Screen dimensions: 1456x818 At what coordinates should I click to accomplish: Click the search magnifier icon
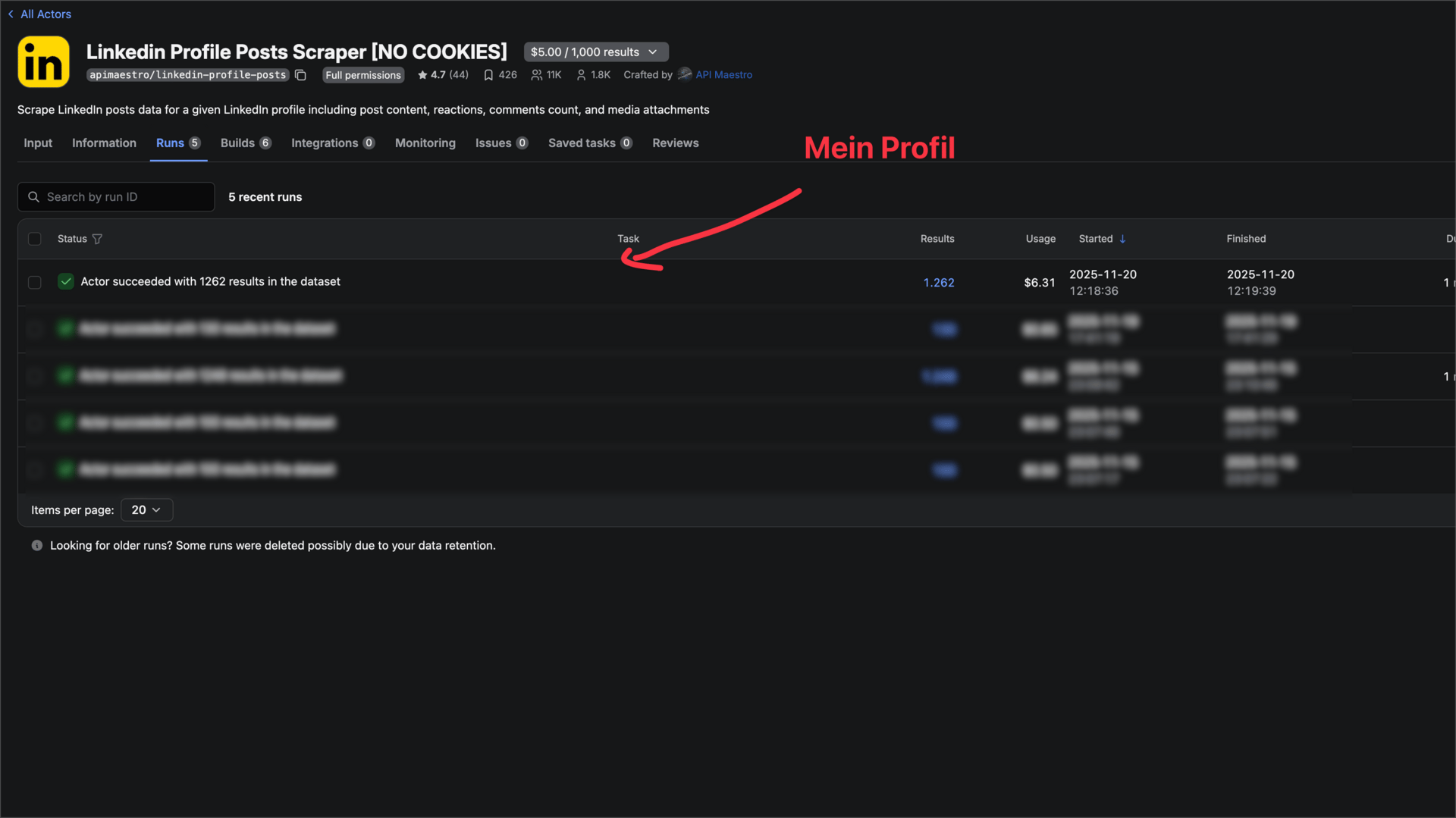coord(33,197)
